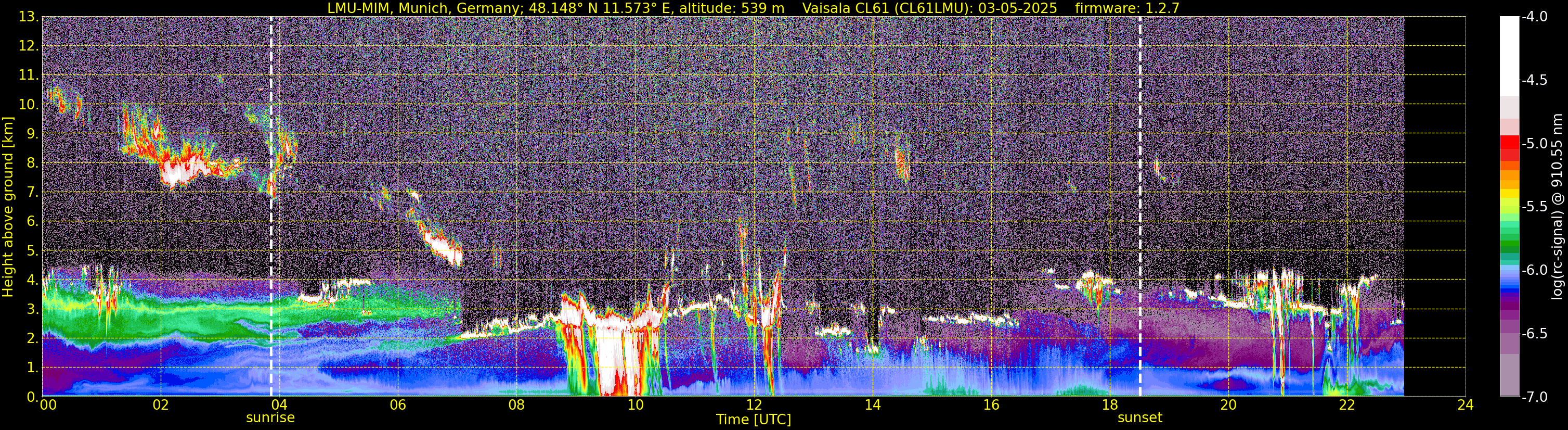Click the '2.' height axis tick label
Viewport: 1568px width, 430px height.
[x=33, y=339]
